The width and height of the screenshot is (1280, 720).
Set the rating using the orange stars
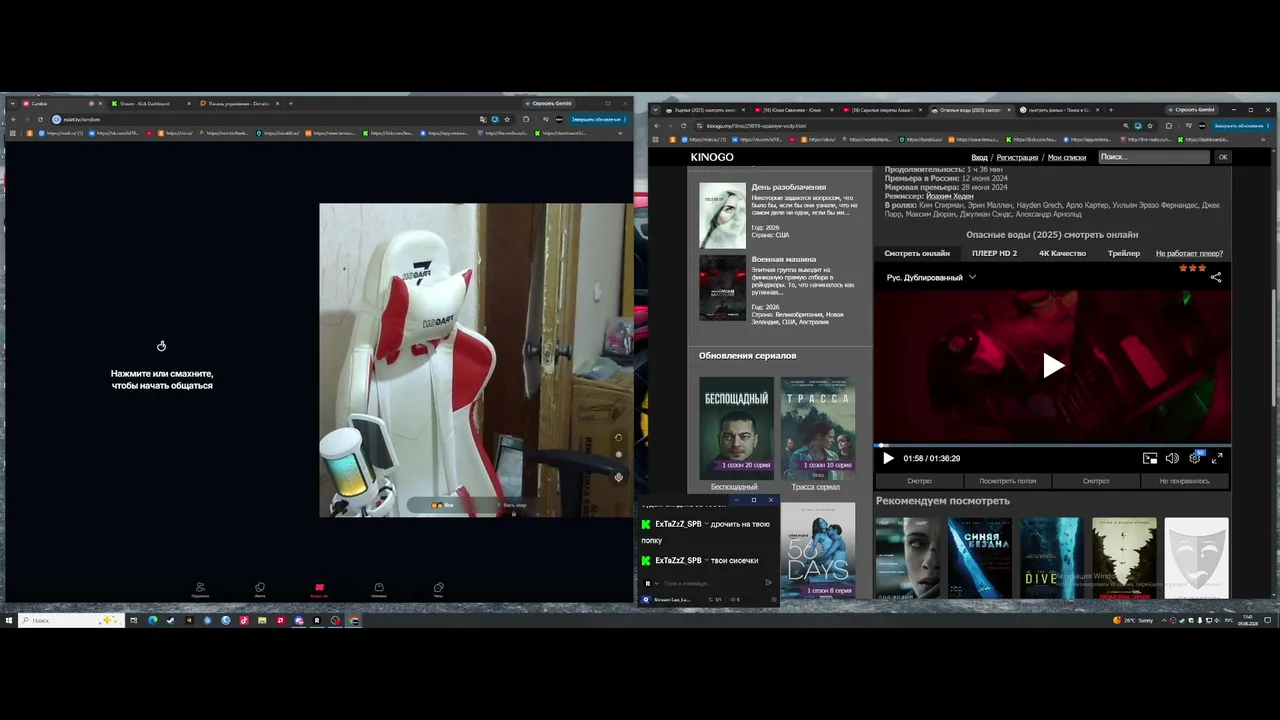[x=1192, y=268]
